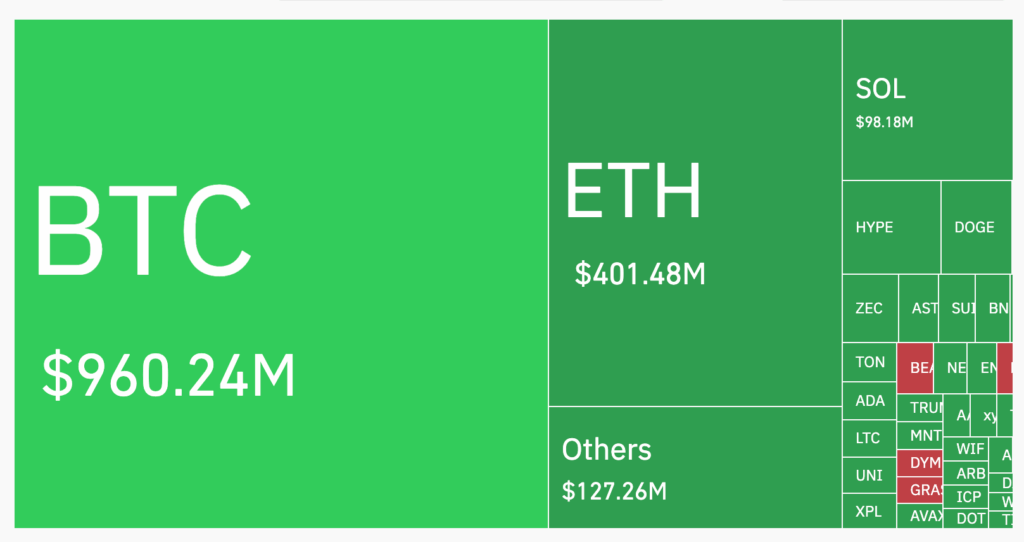Click the DOGE tile

click(975, 227)
